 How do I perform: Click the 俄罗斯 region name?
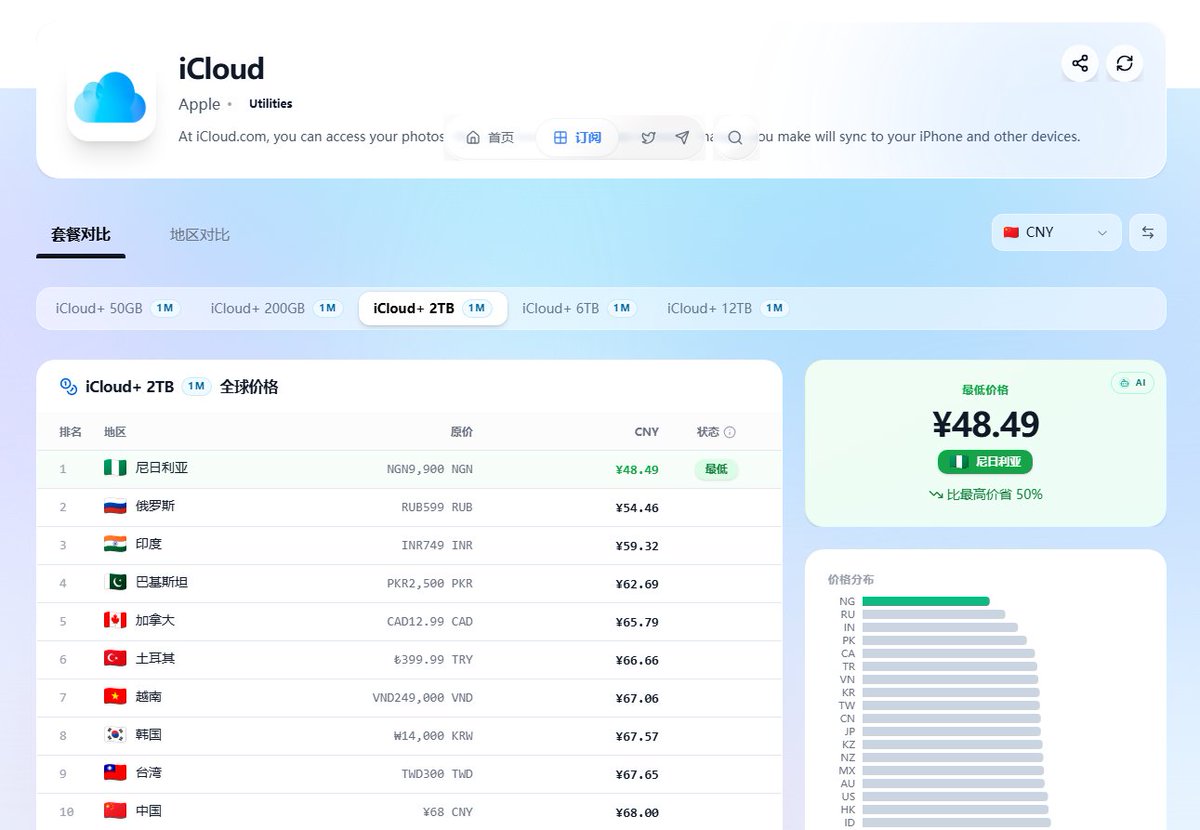point(155,506)
